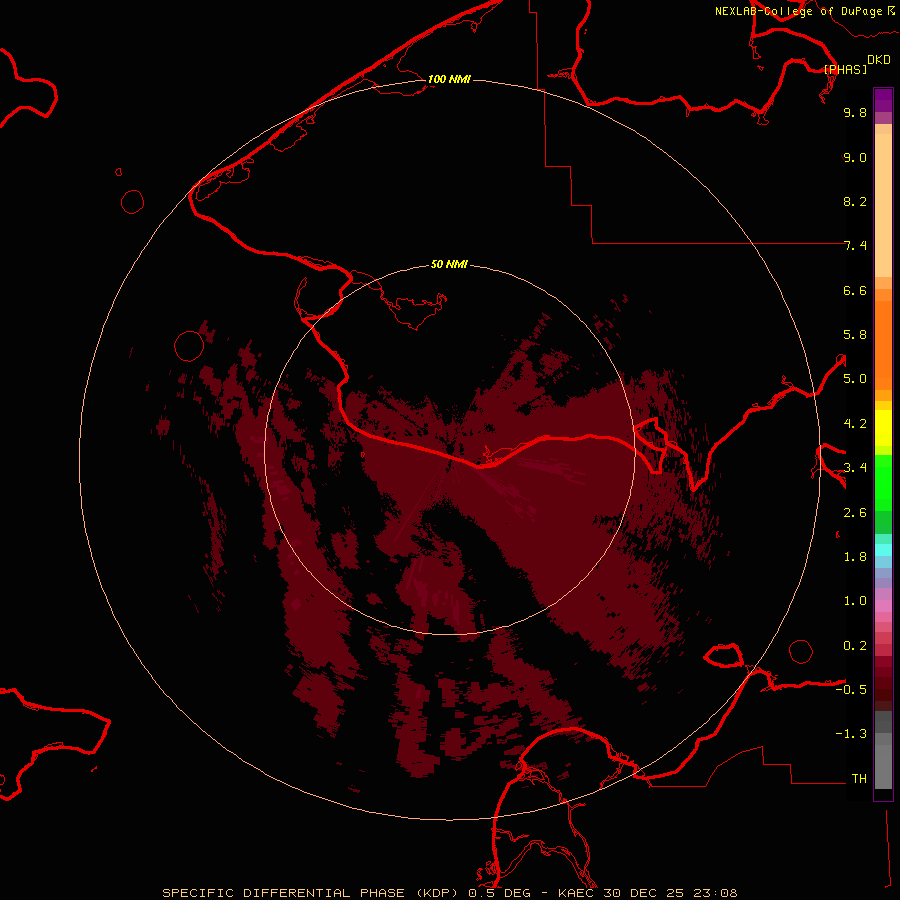The height and width of the screenshot is (900, 900).
Task: Click the 9.0 value on the color scale
Action: pos(855,157)
